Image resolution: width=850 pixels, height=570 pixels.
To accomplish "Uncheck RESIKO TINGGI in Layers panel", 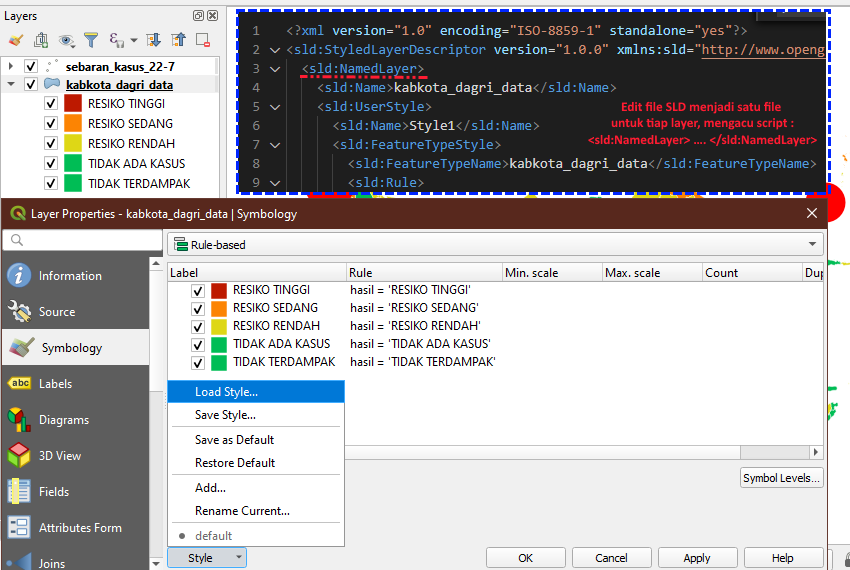I will 51,104.
